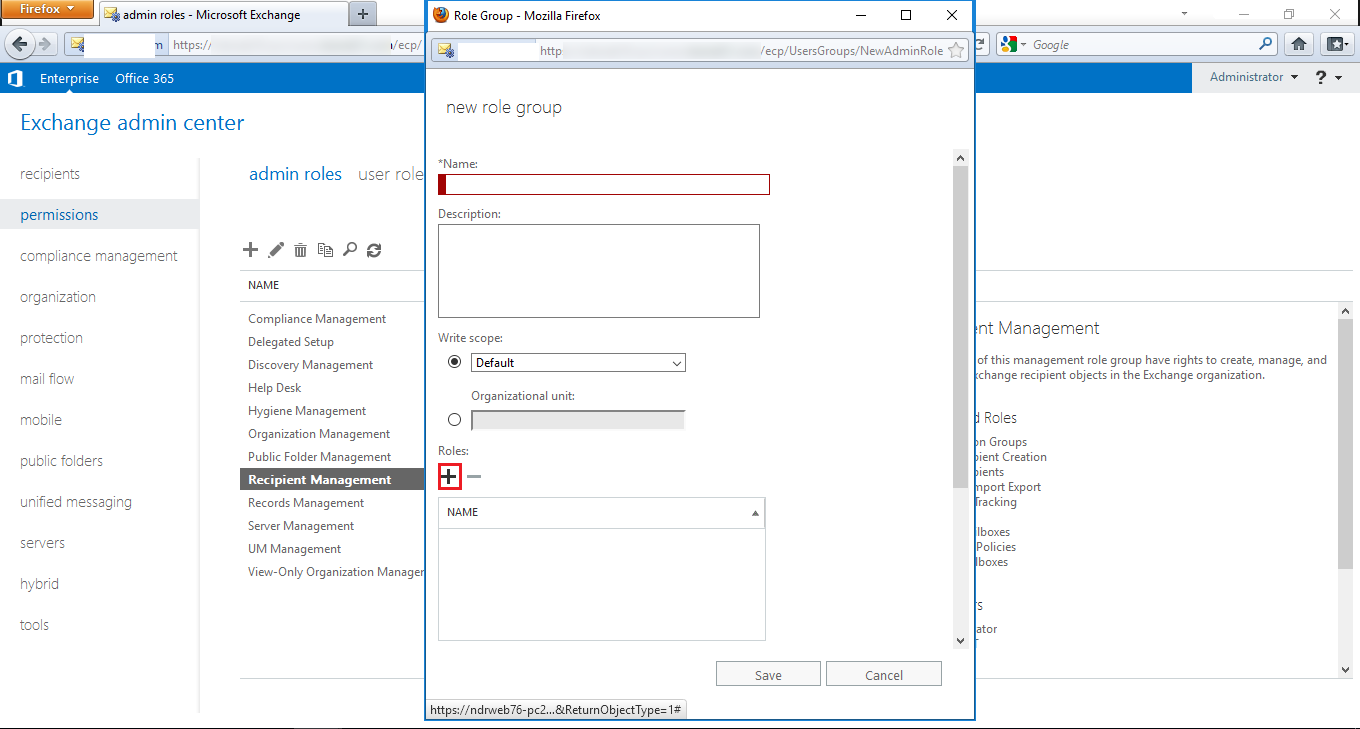Click the copy role group icon

[x=325, y=250]
